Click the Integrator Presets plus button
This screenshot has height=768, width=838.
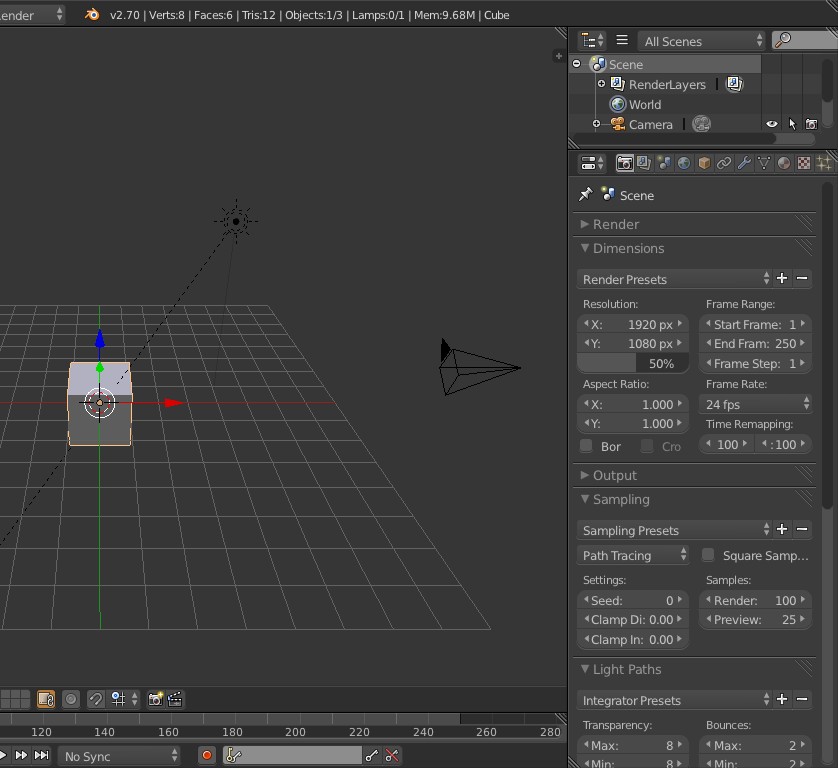[x=782, y=700]
